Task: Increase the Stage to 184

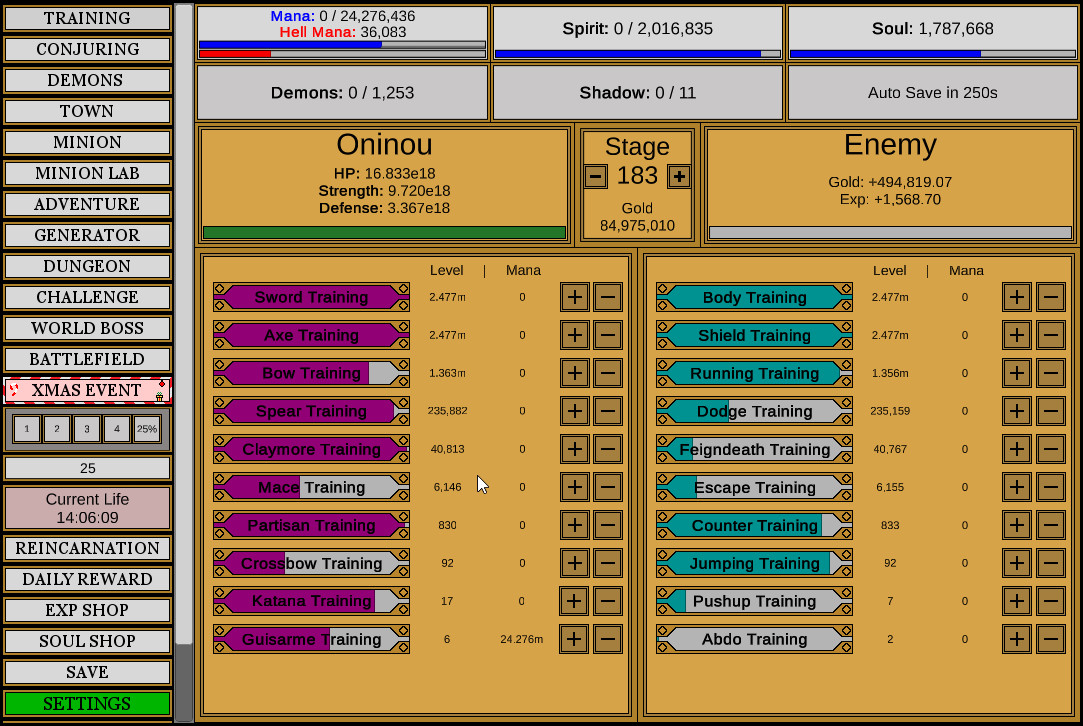Action: [x=679, y=176]
